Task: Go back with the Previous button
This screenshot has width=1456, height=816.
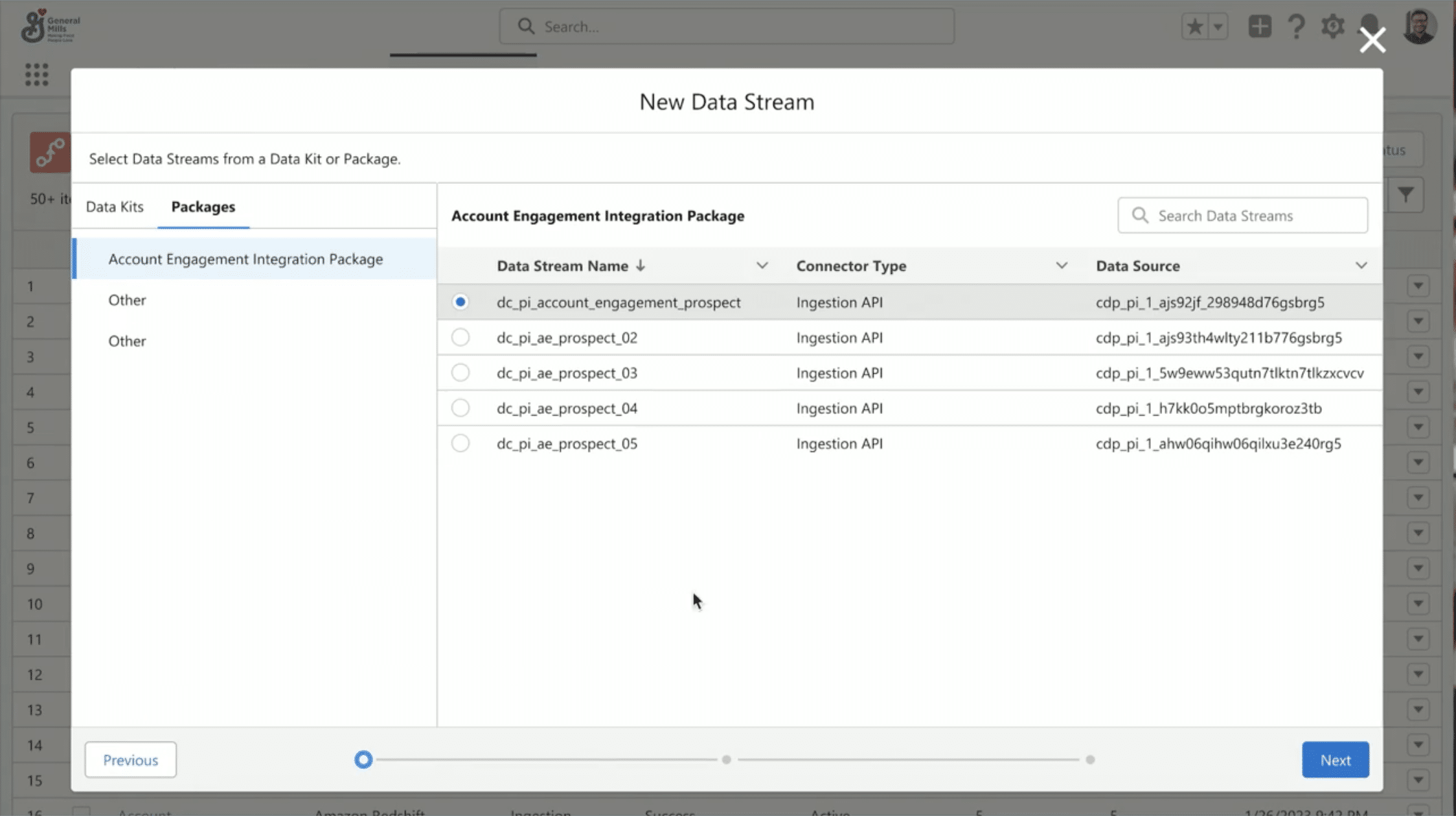Action: (x=130, y=760)
